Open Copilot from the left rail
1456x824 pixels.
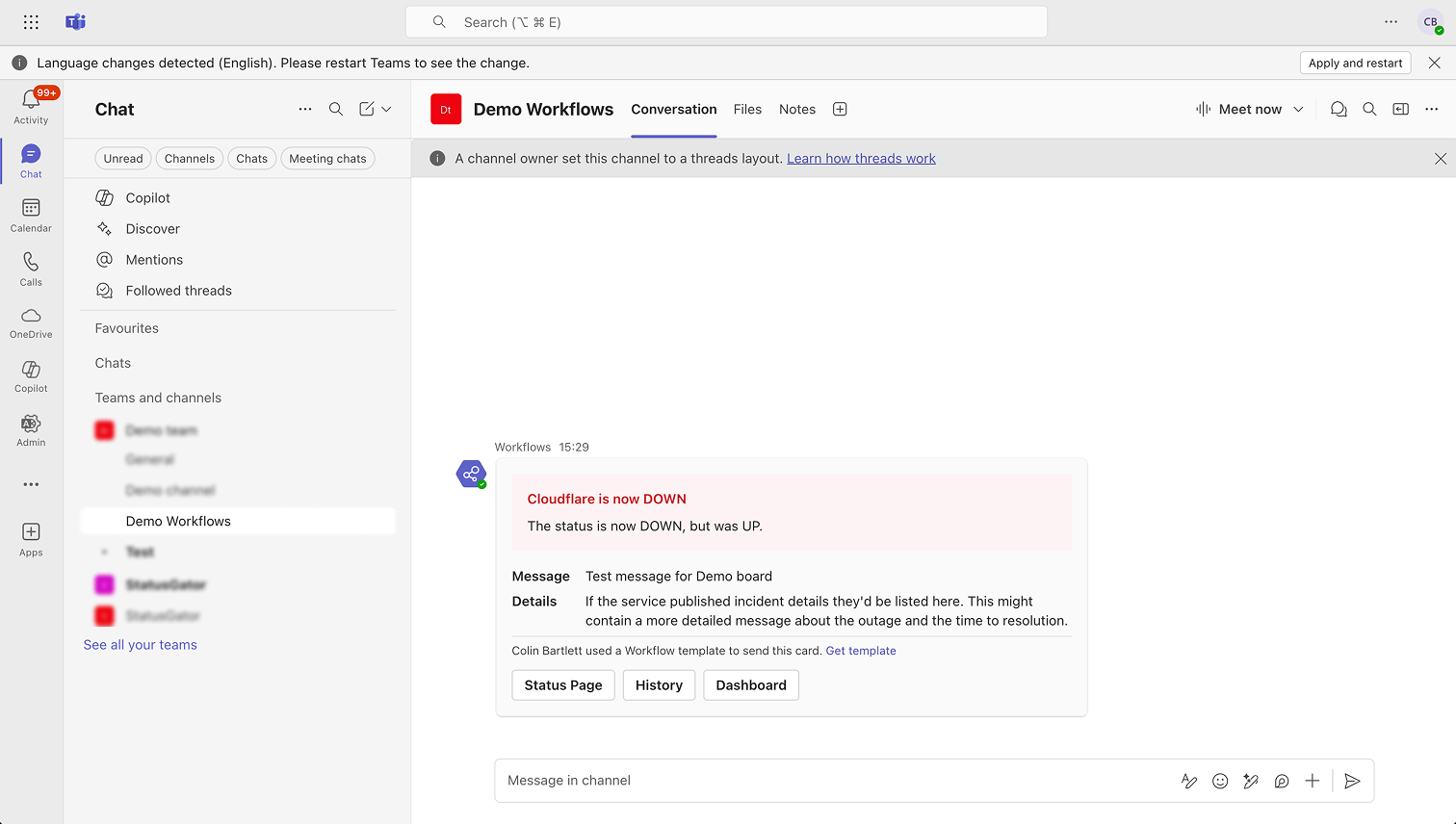coord(31,376)
